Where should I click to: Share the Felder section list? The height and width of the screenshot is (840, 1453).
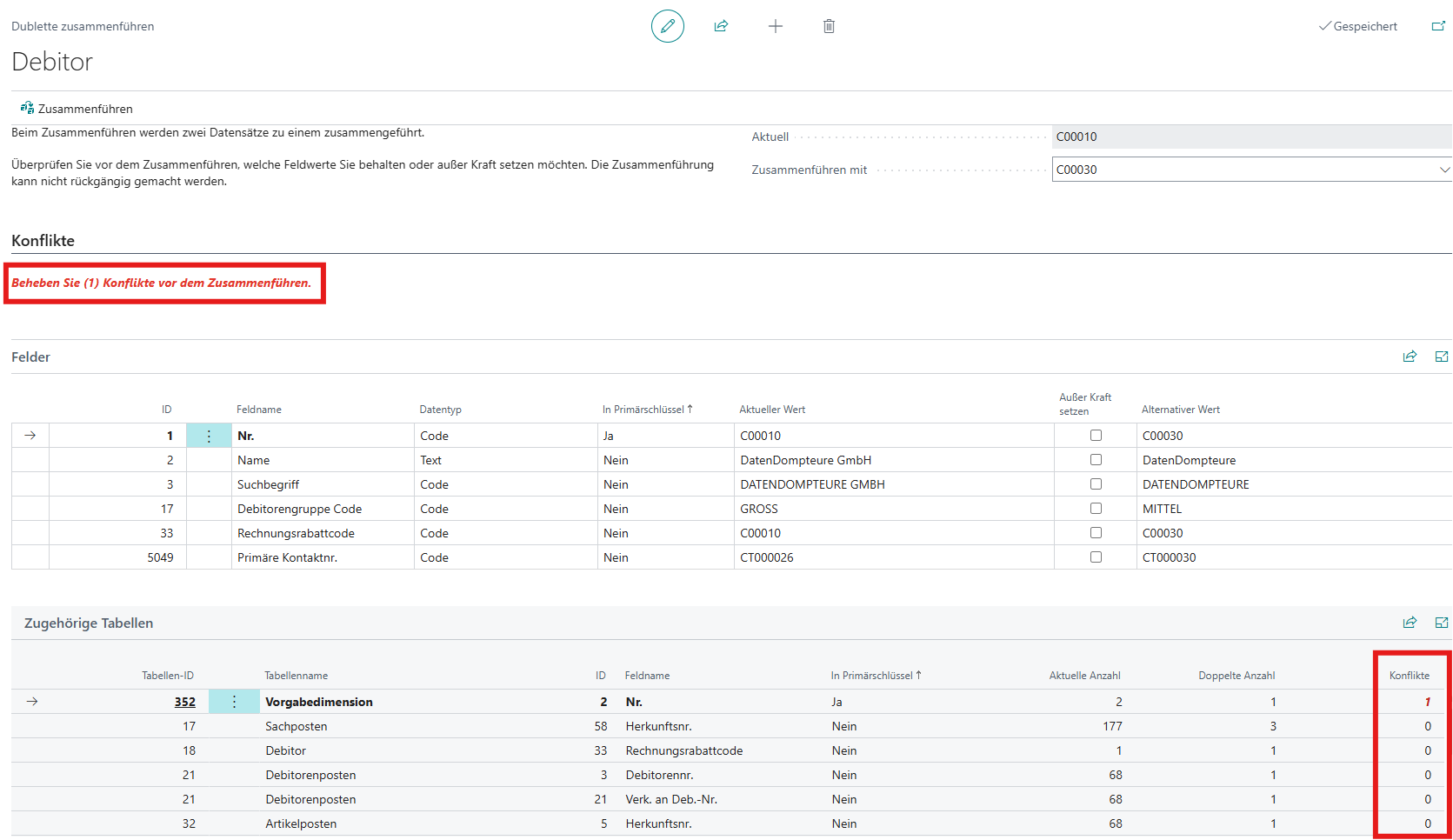point(1410,357)
